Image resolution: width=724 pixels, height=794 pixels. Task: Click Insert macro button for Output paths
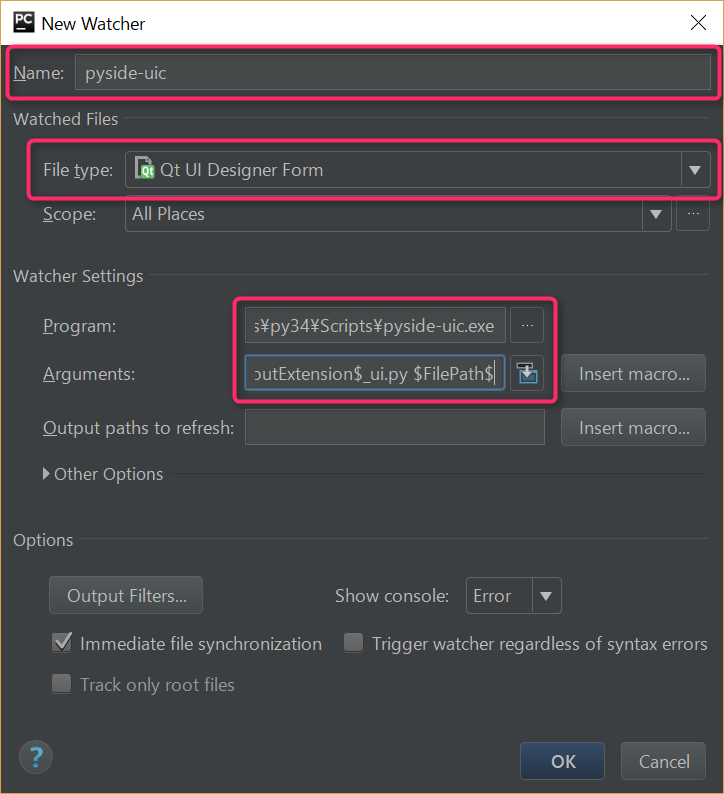[633, 427]
